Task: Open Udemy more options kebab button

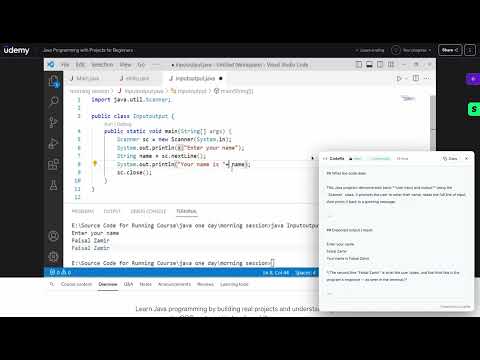Action: [x=470, y=50]
